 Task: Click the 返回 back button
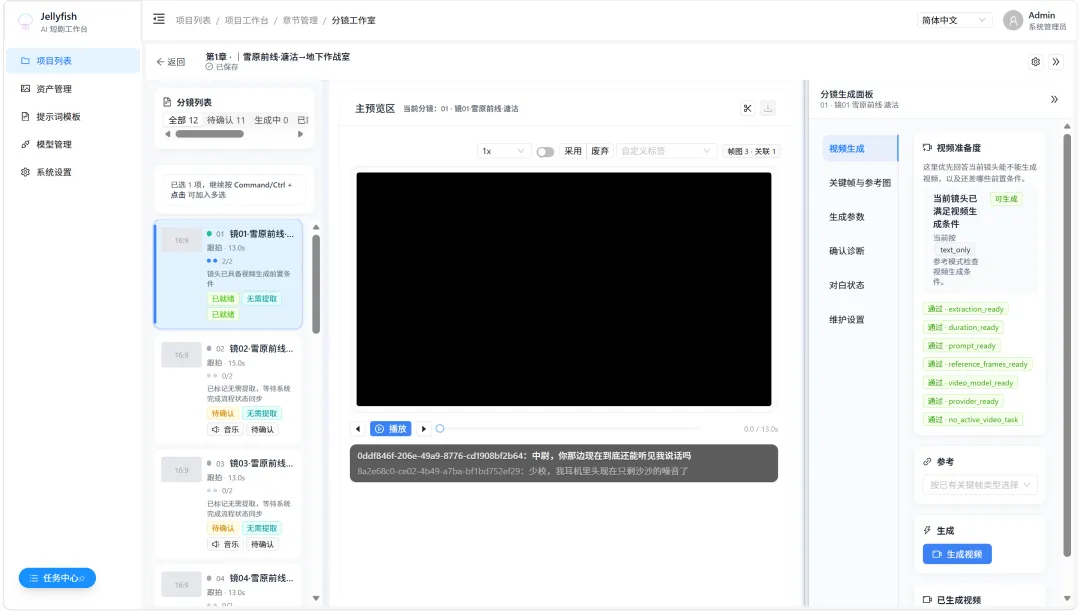(x=171, y=62)
